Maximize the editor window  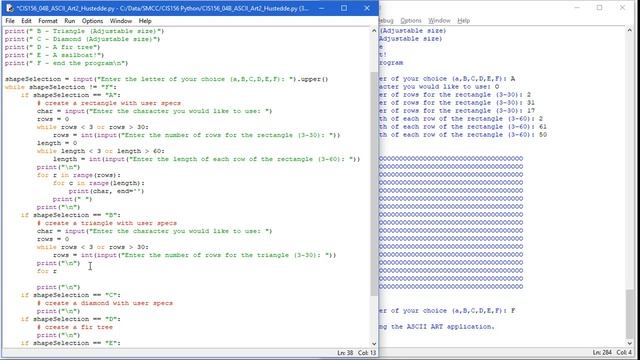344,8
